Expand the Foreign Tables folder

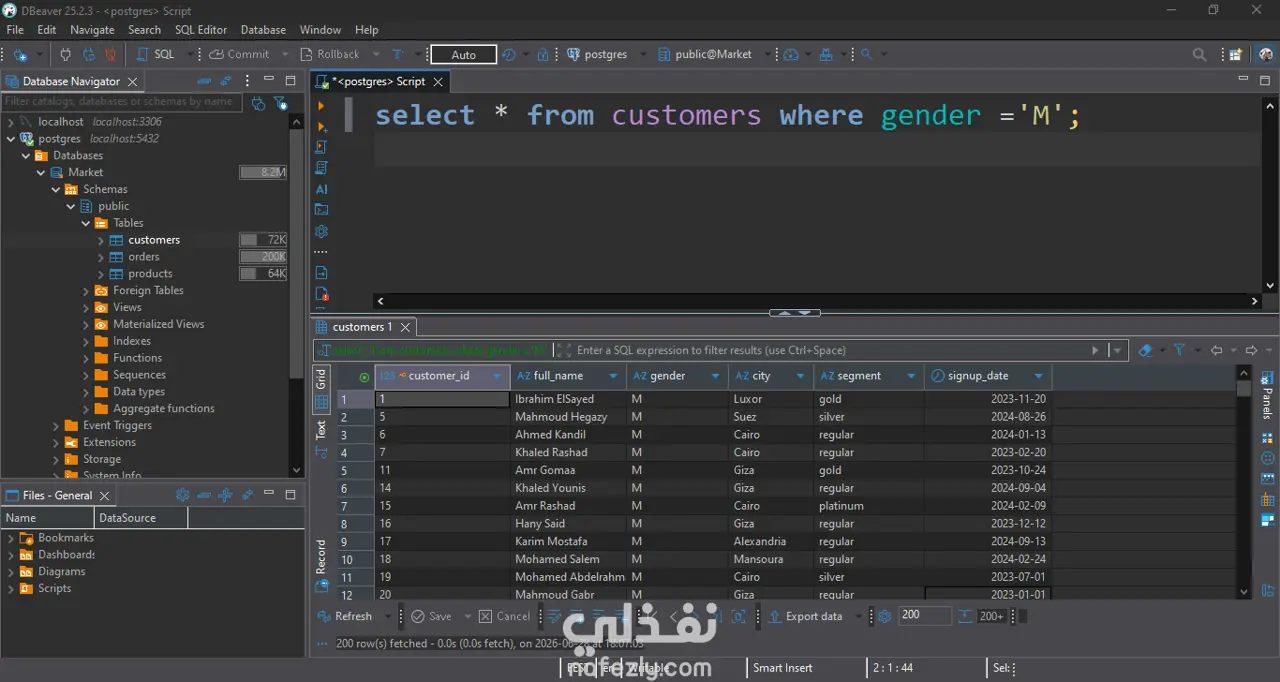85,291
